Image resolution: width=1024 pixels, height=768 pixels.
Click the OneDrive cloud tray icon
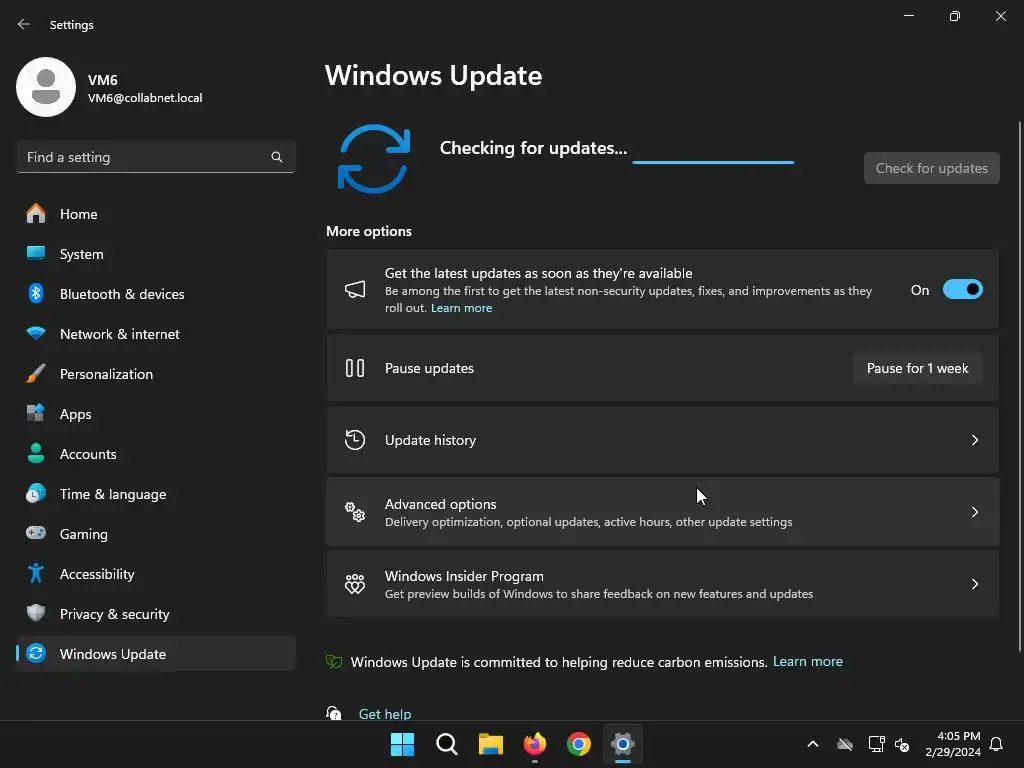tap(845, 744)
